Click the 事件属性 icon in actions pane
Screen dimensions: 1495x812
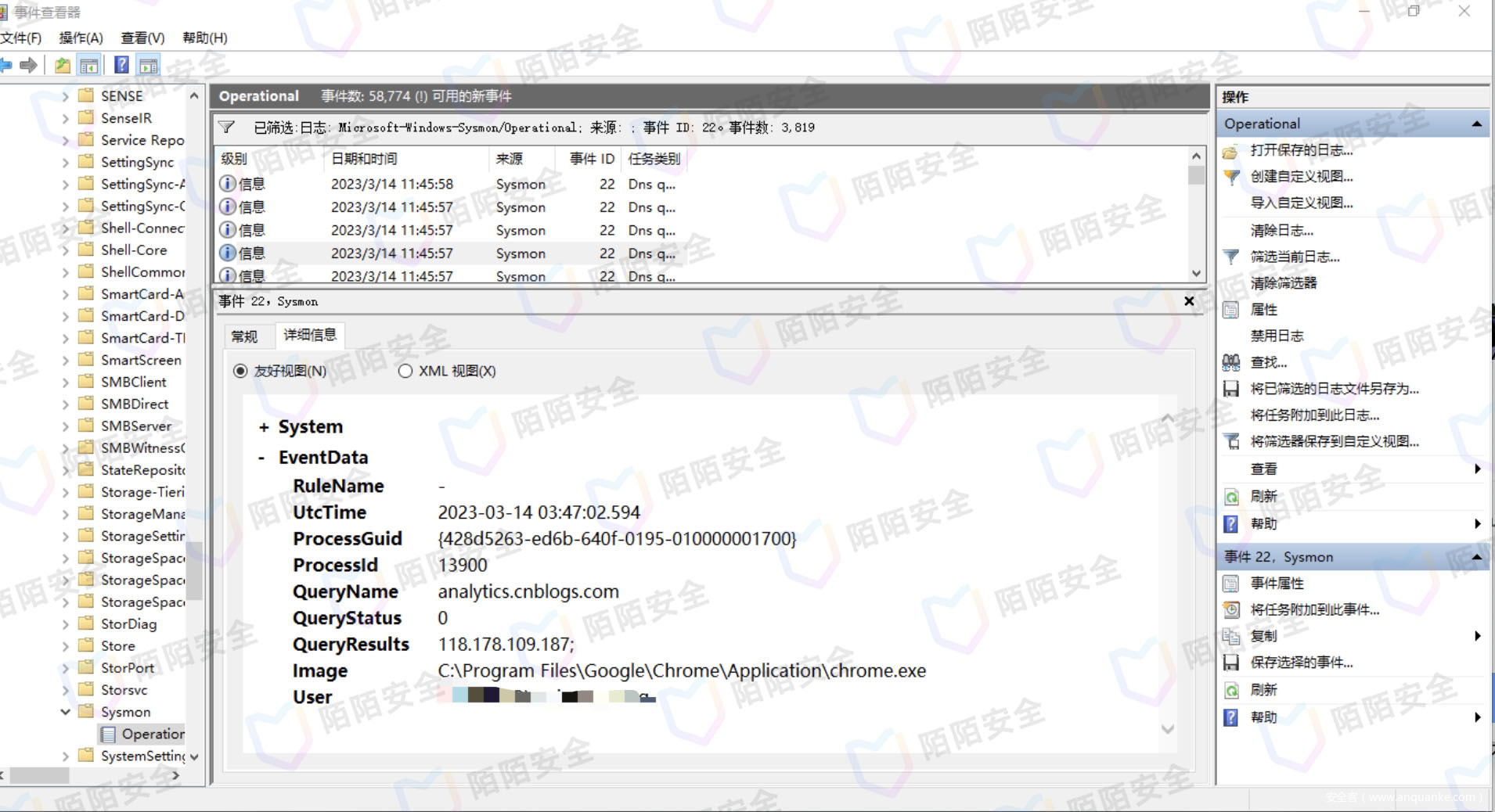pos(1231,584)
